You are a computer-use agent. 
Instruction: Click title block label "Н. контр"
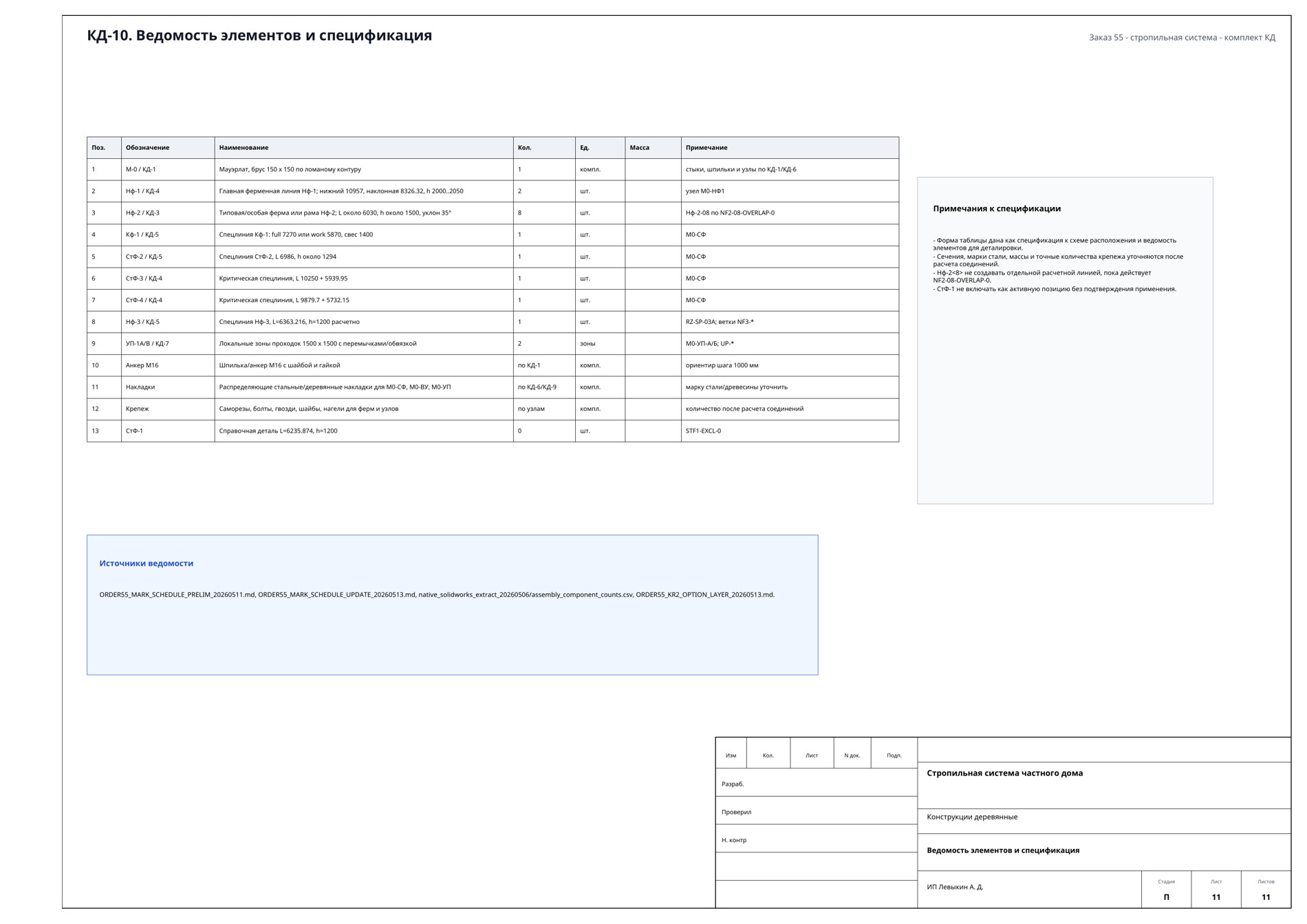click(734, 841)
